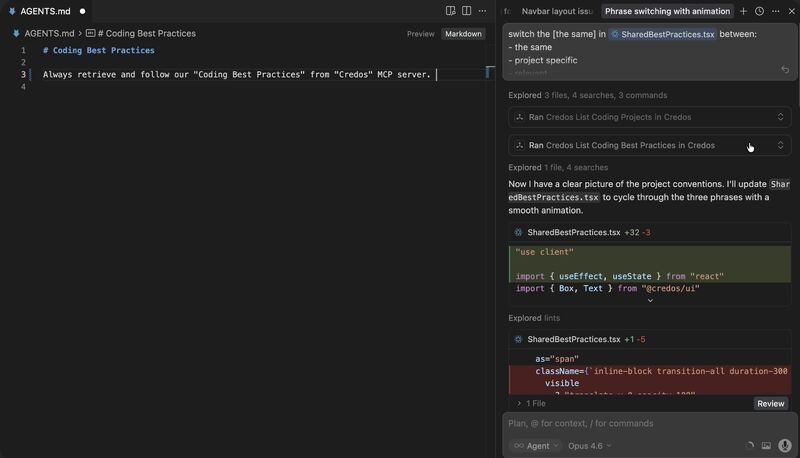This screenshot has height=458, width=800.
Task: Expand the SharedBestPractices.tsx diff chevron
Action: [650, 300]
